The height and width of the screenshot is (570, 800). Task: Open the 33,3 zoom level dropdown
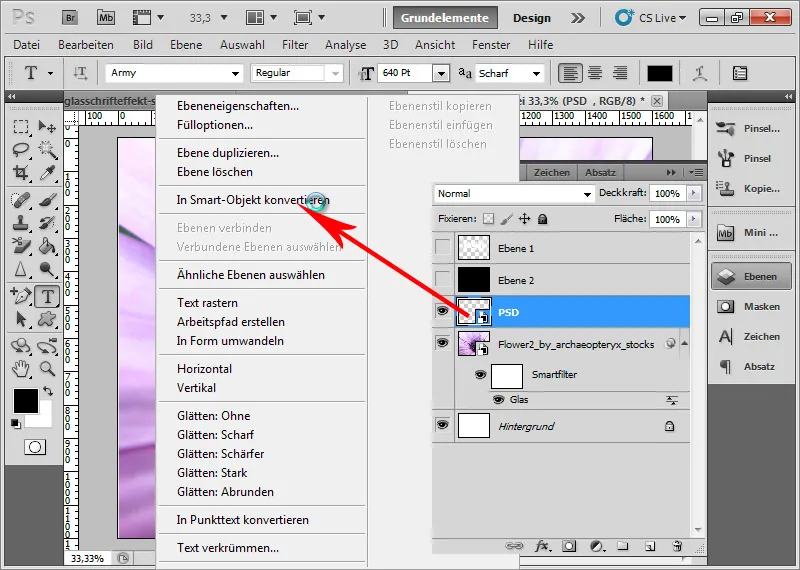(223, 18)
